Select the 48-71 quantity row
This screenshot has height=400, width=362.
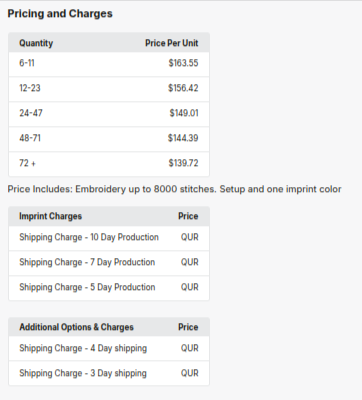[x=109, y=139]
